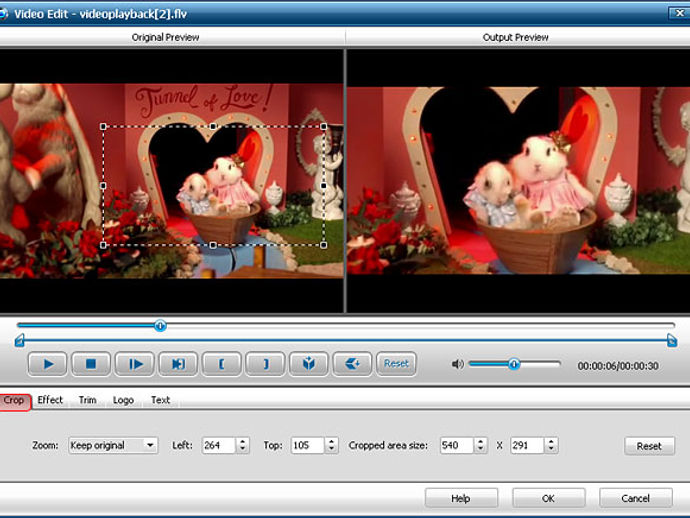Click the cropped width field showing 540

457,445
